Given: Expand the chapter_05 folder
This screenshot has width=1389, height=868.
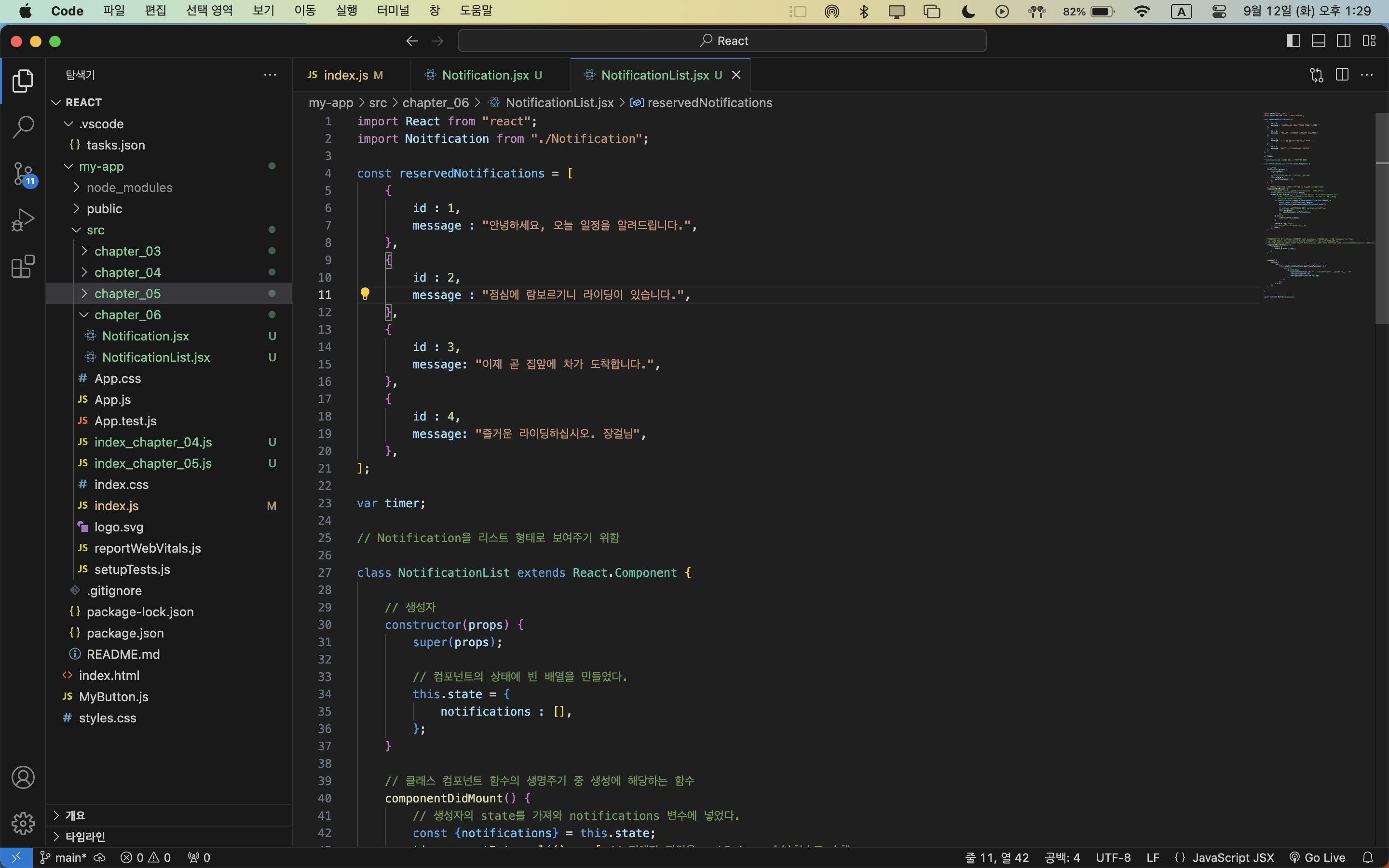Looking at the screenshot, I should click(x=127, y=293).
